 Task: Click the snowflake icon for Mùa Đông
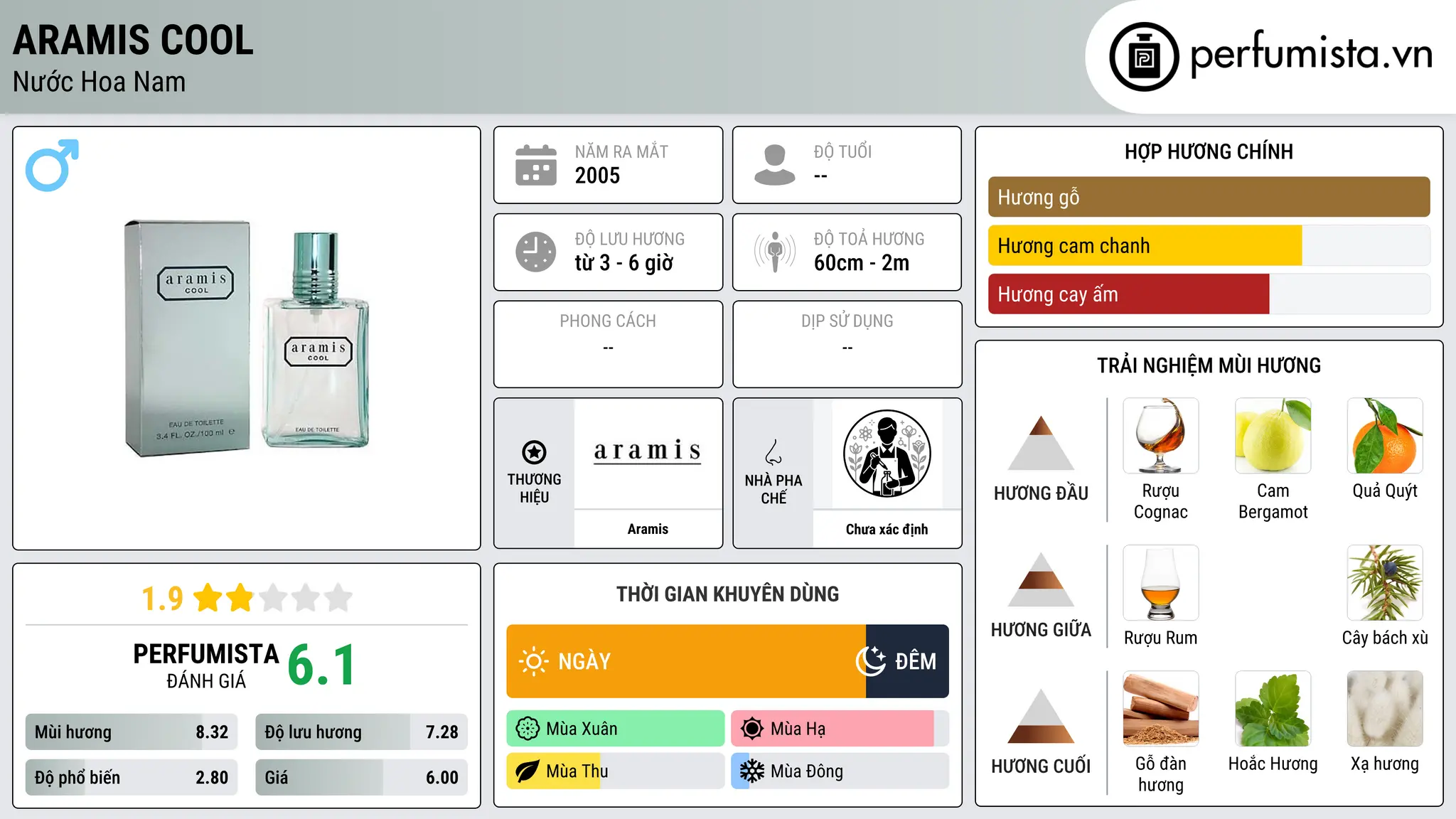coord(751,771)
